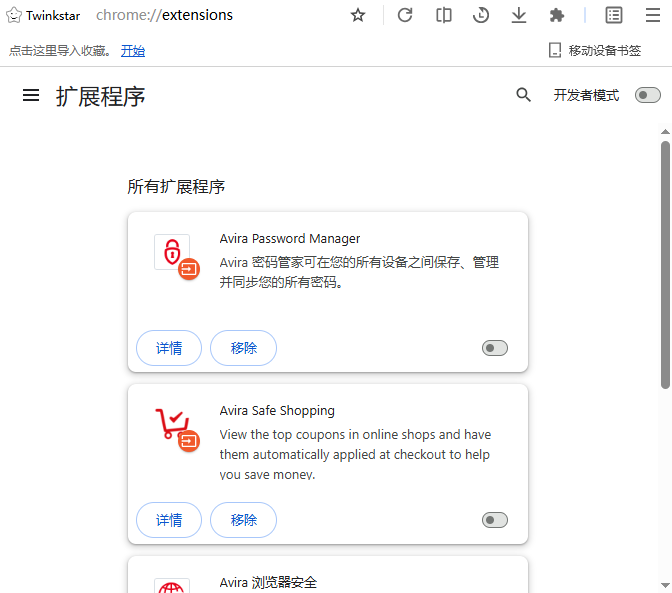Click the 所有扩展程序 section heading

click(x=176, y=186)
